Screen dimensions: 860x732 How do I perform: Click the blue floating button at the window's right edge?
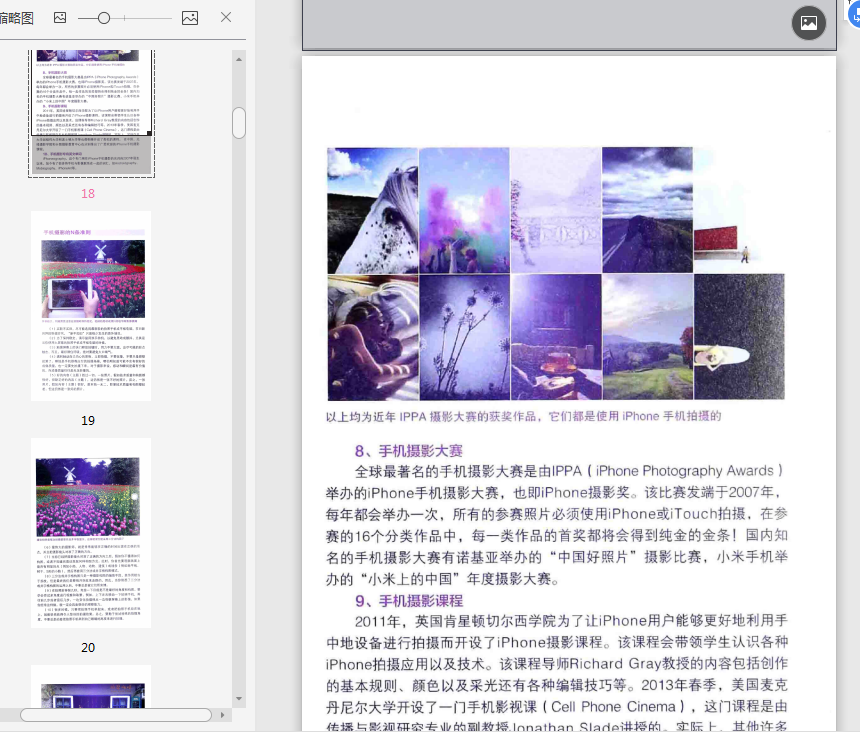click(855, 13)
